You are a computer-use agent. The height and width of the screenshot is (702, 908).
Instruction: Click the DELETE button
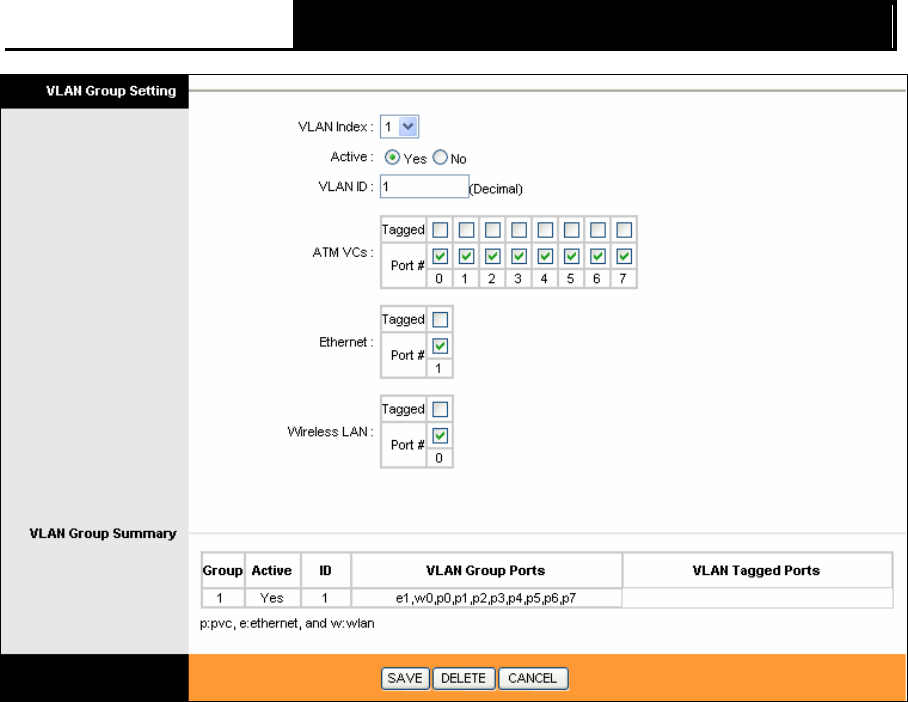[464, 678]
